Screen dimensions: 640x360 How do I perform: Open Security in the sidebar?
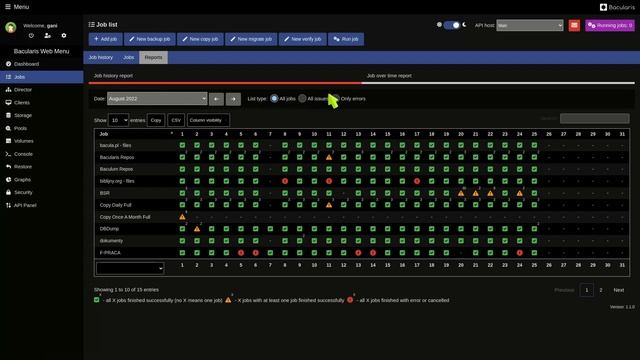[x=42, y=192]
